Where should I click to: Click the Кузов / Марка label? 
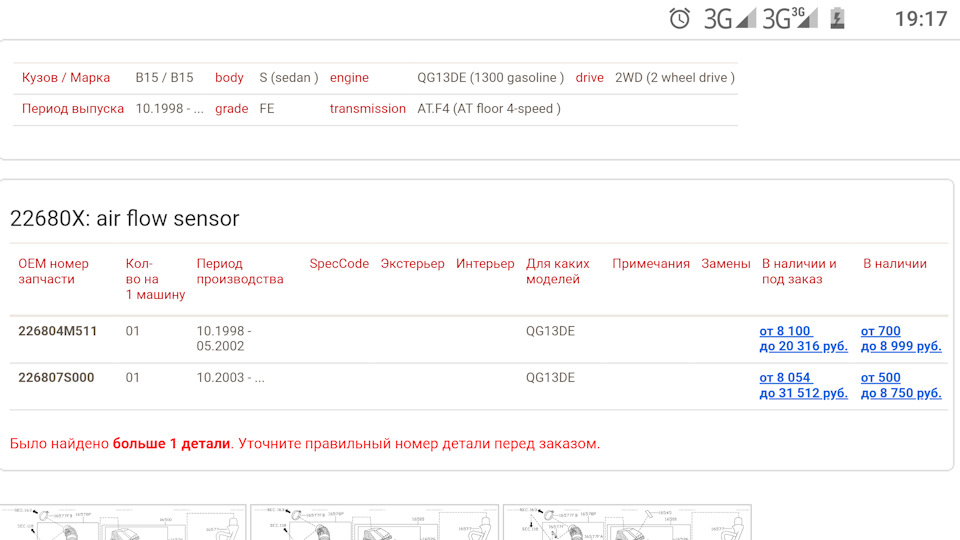[66, 78]
